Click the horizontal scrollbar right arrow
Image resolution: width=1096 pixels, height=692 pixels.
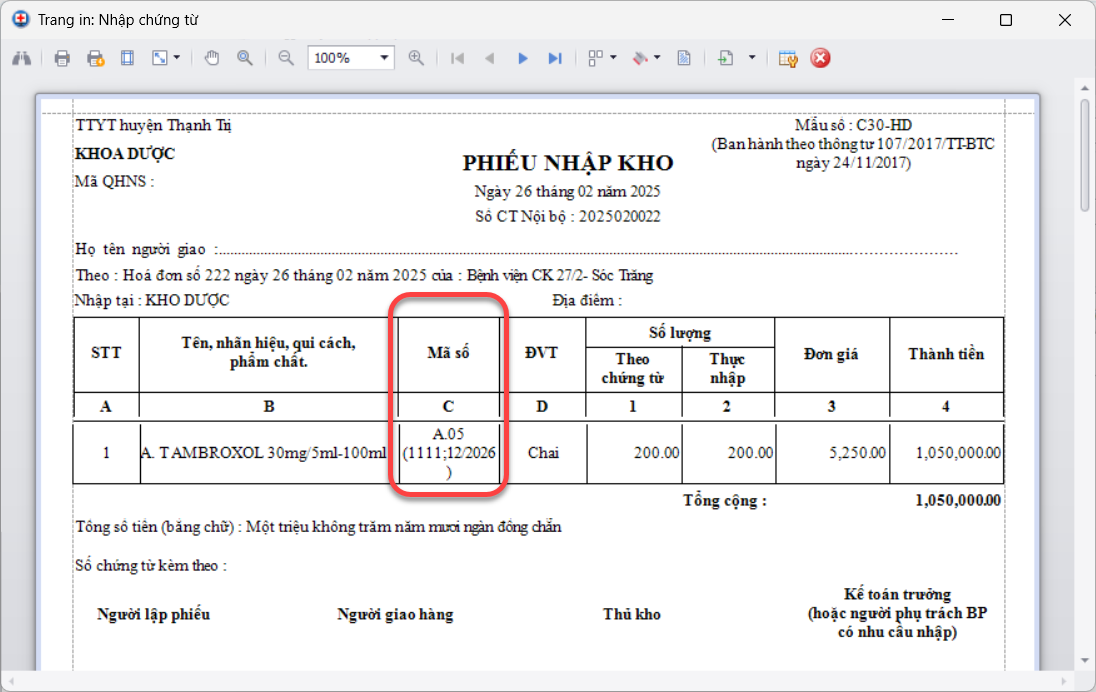coord(1065,681)
